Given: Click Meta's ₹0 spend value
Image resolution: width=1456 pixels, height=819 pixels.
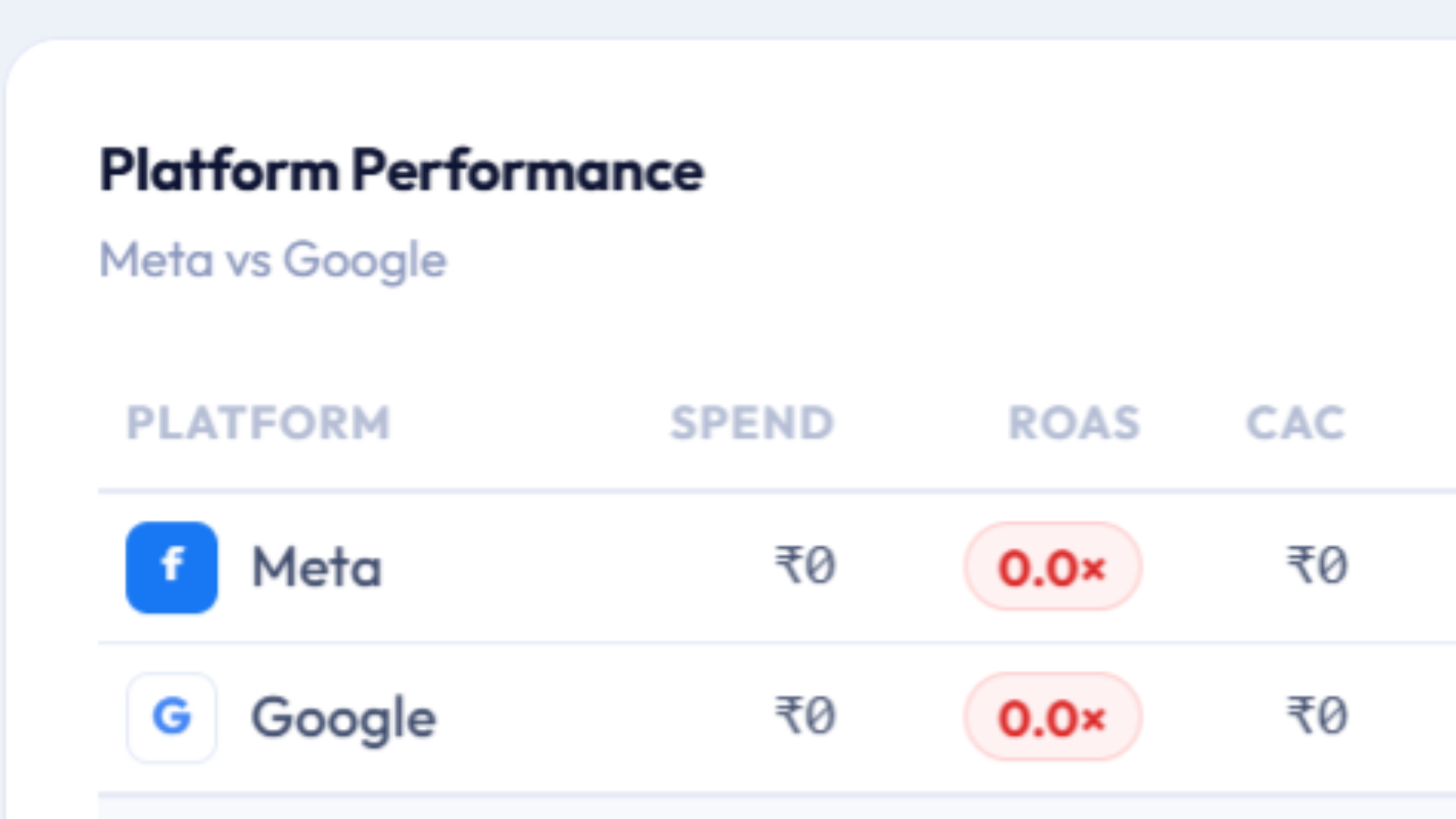Looking at the screenshot, I should 805,566.
